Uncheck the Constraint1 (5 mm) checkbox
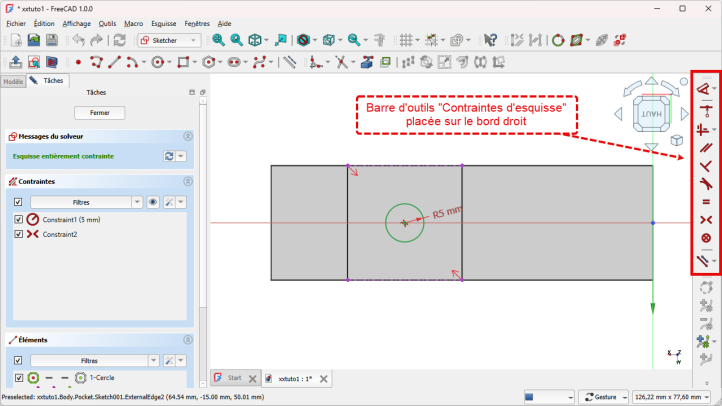 coord(18,219)
